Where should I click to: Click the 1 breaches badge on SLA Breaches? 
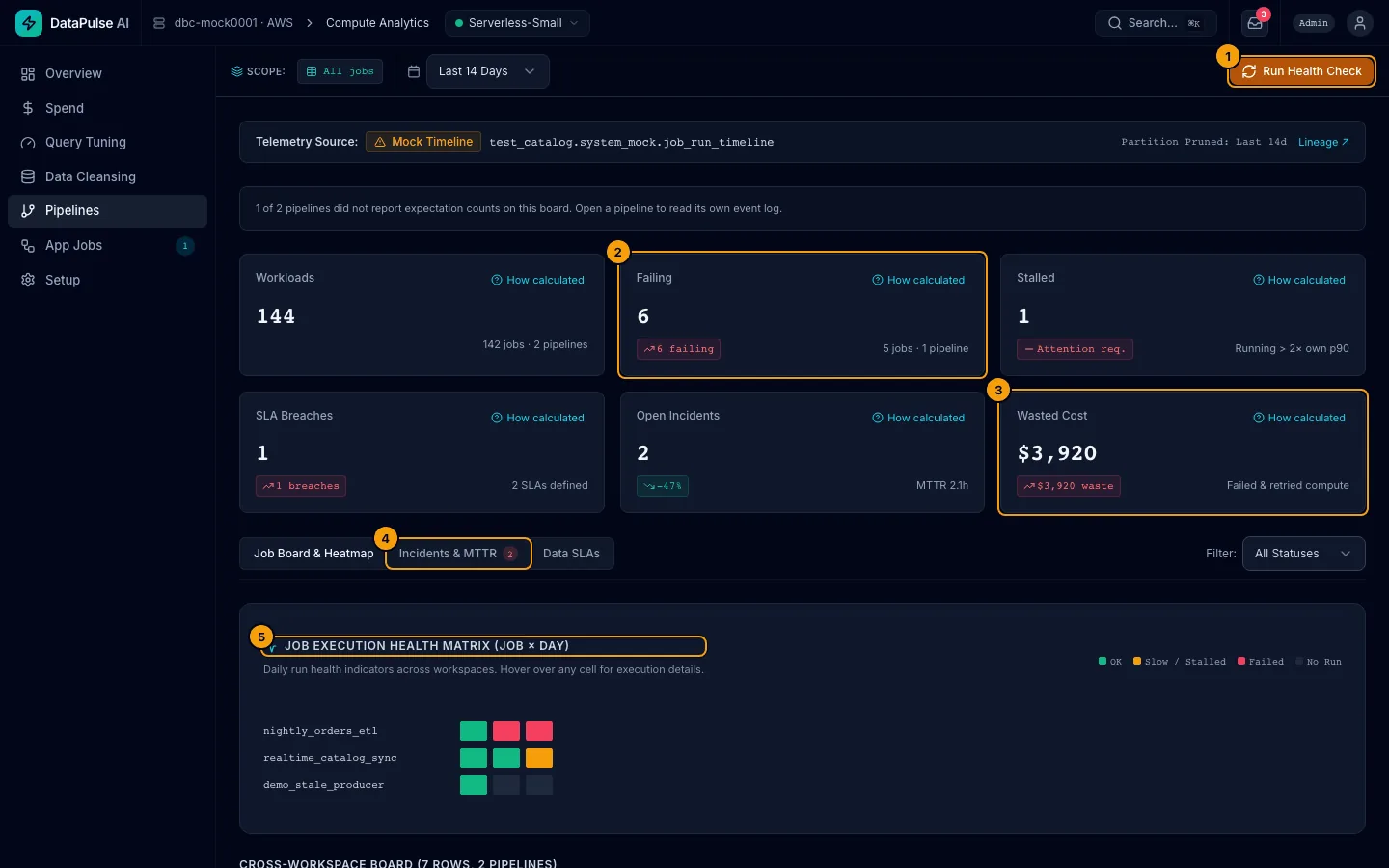(301, 486)
